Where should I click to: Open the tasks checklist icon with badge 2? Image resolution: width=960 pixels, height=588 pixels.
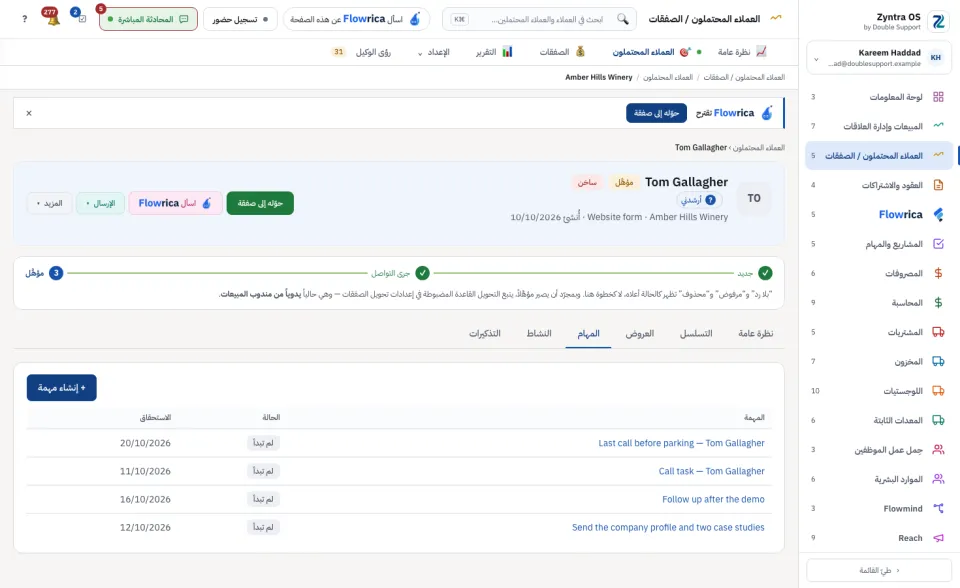[80, 17]
